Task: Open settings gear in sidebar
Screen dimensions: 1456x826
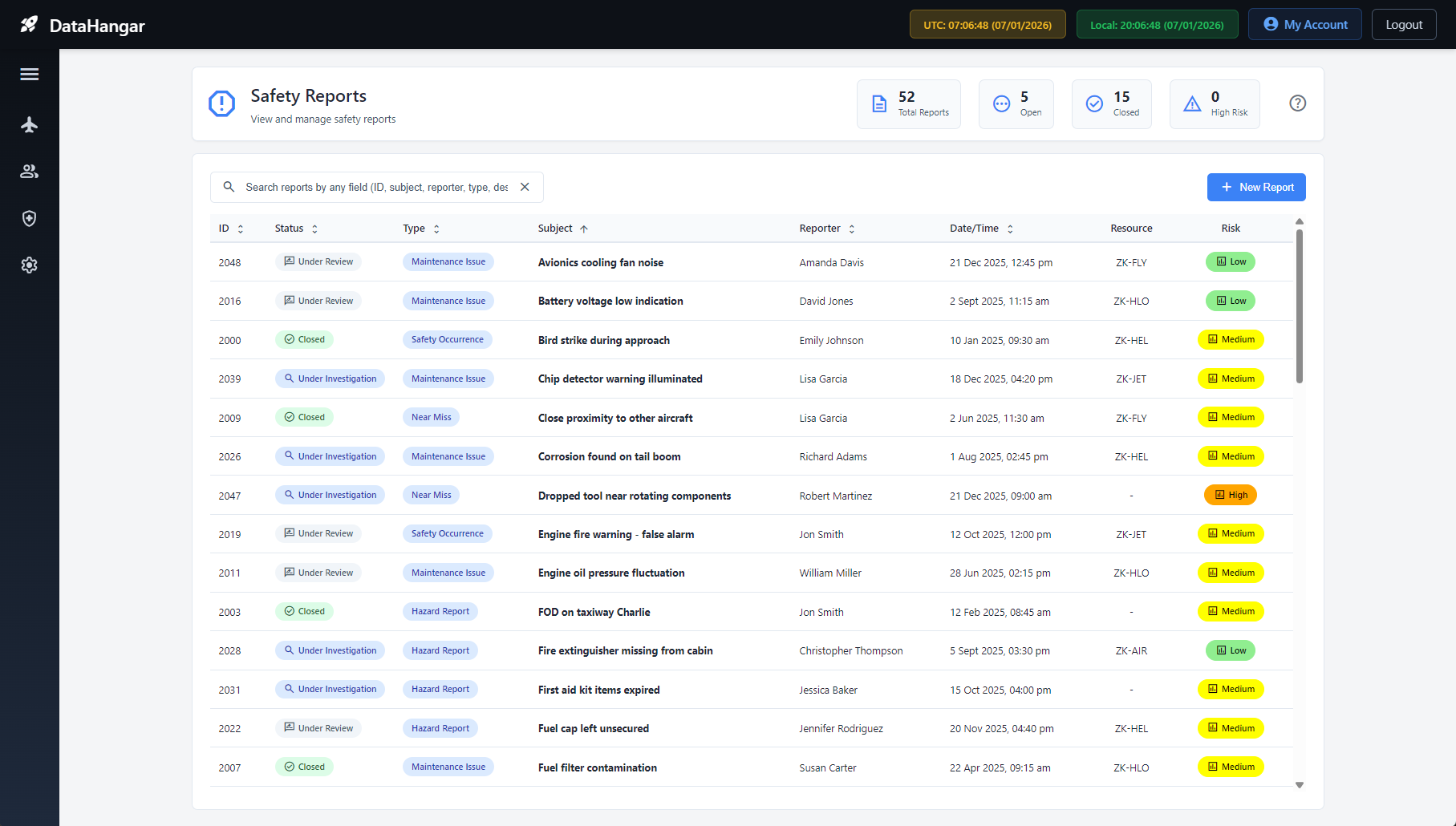Action: pyautogui.click(x=30, y=265)
